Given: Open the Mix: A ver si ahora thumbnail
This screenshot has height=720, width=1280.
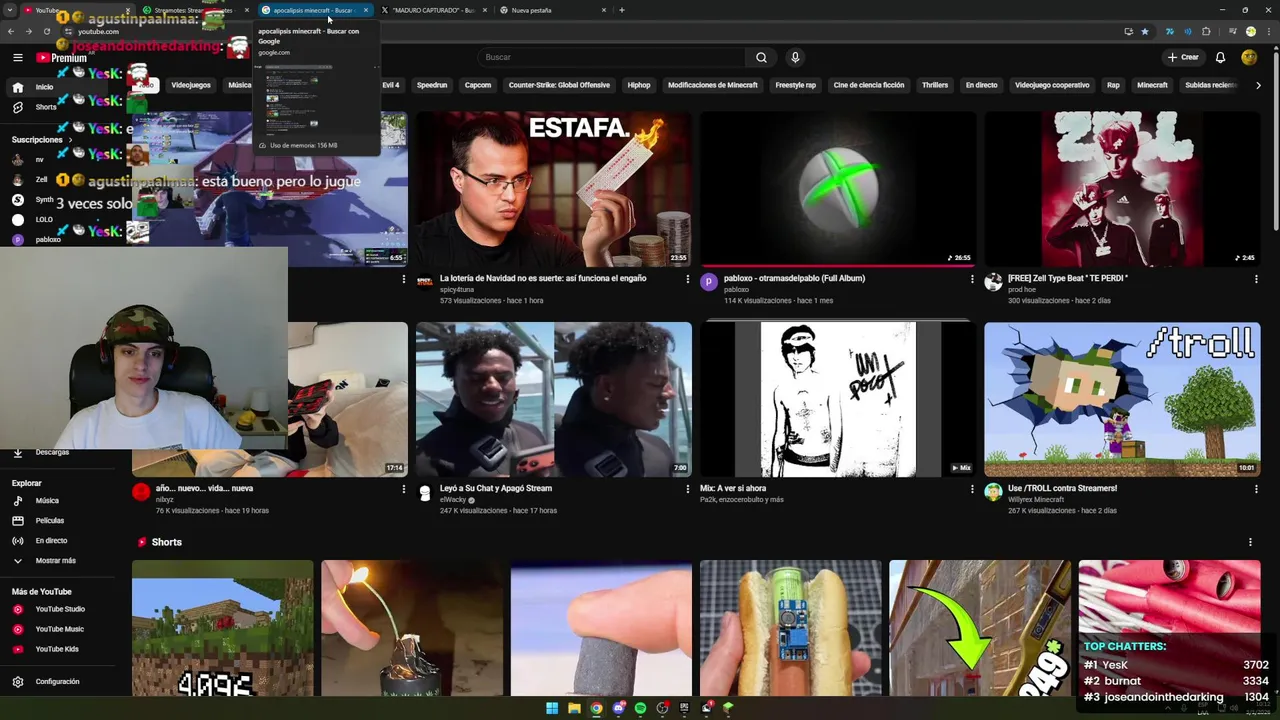Looking at the screenshot, I should (838, 399).
